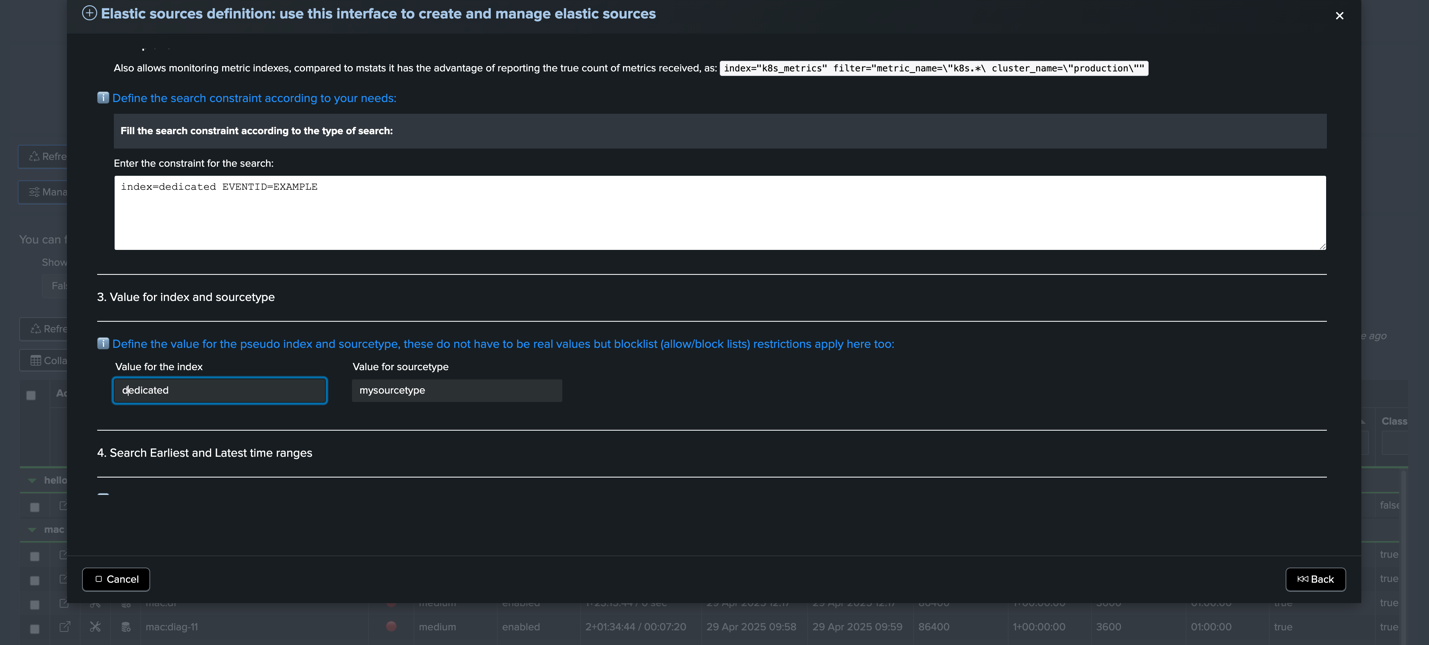Image resolution: width=1429 pixels, height=645 pixels.
Task: Click the Refresh recycle icon in the left sidebar
Action: (x=35, y=156)
